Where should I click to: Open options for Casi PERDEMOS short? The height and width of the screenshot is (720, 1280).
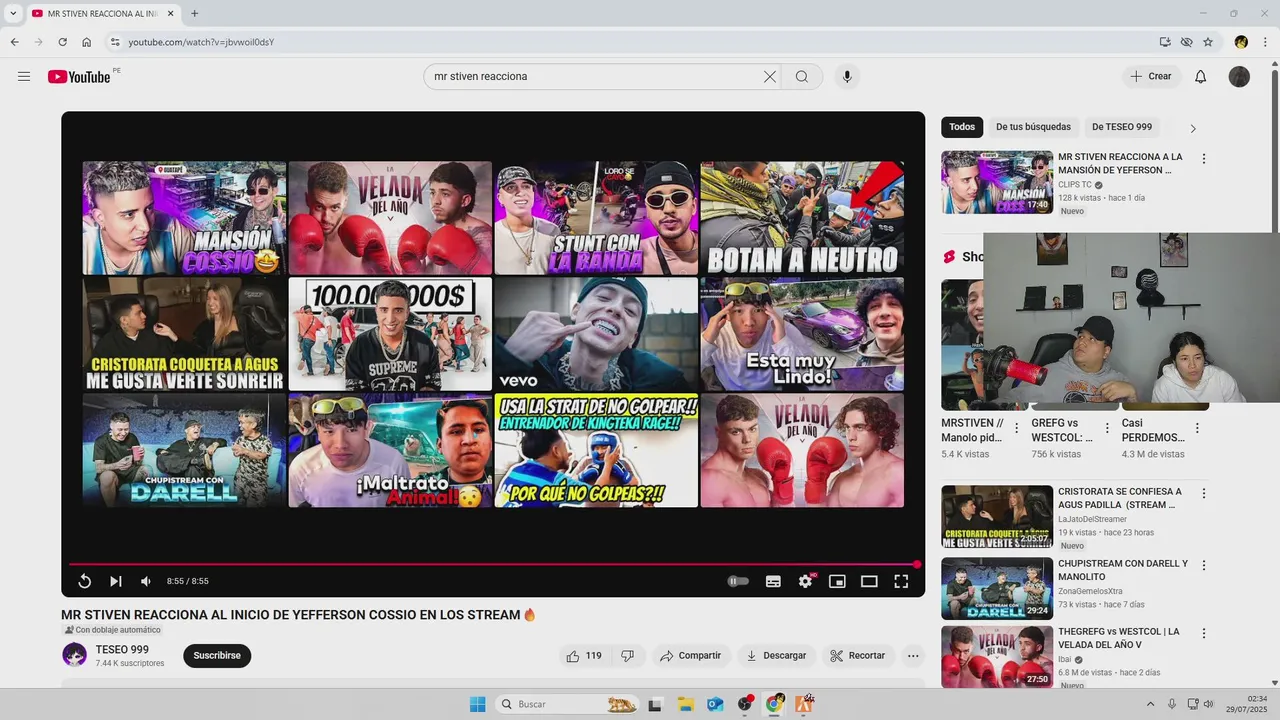click(x=1197, y=428)
